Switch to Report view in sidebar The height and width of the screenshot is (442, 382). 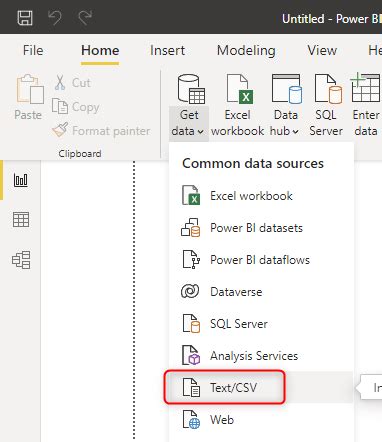21,180
